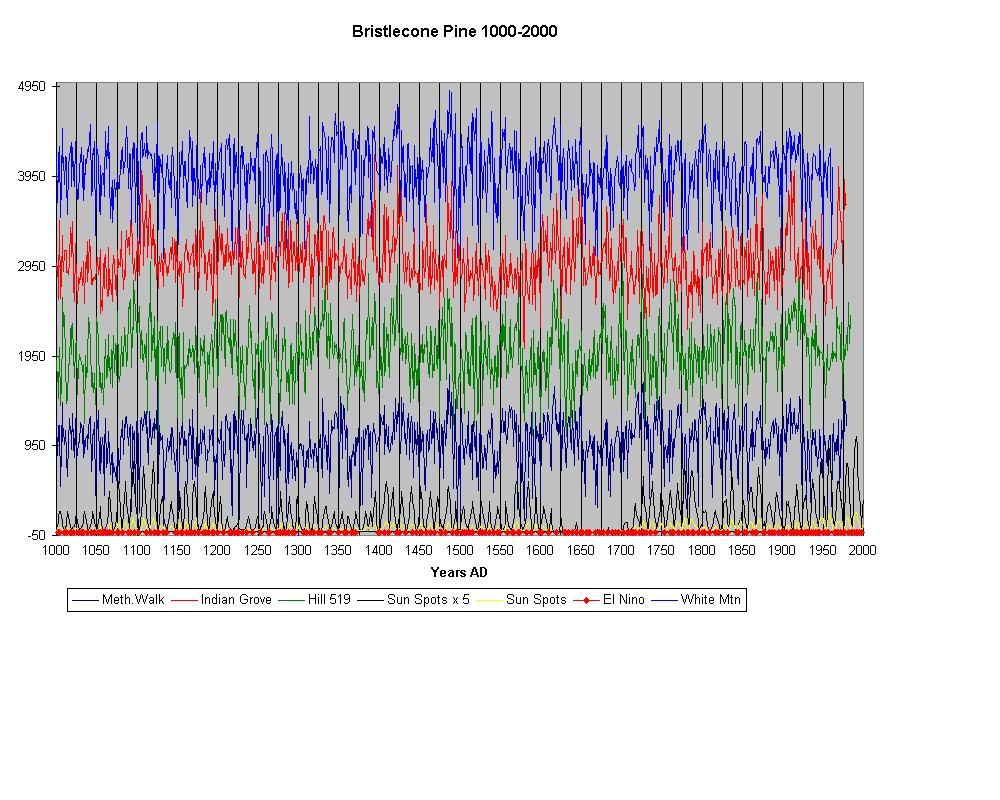1000x800 pixels.
Task: Click the Meth.Walk legend line marker
Action: tap(85, 600)
